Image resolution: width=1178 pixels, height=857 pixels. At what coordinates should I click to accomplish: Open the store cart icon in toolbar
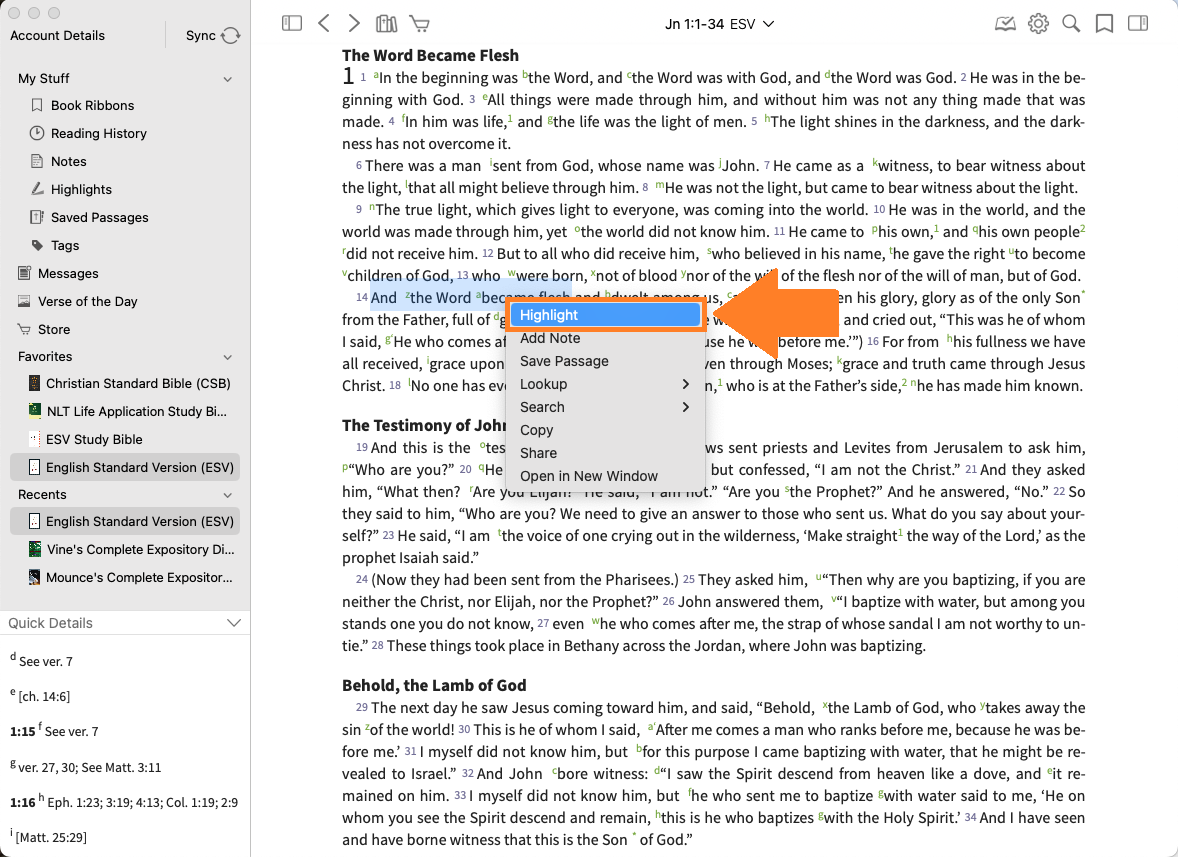pyautogui.click(x=419, y=24)
